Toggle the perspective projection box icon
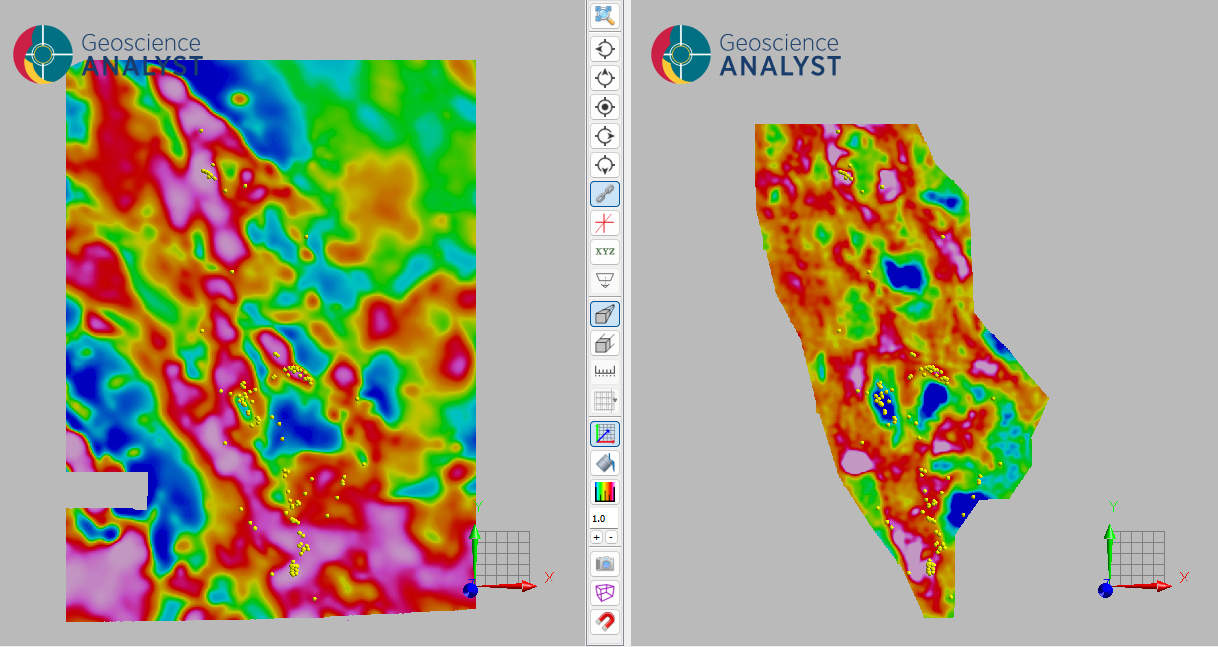This screenshot has height=647, width=1218. pyautogui.click(x=605, y=314)
